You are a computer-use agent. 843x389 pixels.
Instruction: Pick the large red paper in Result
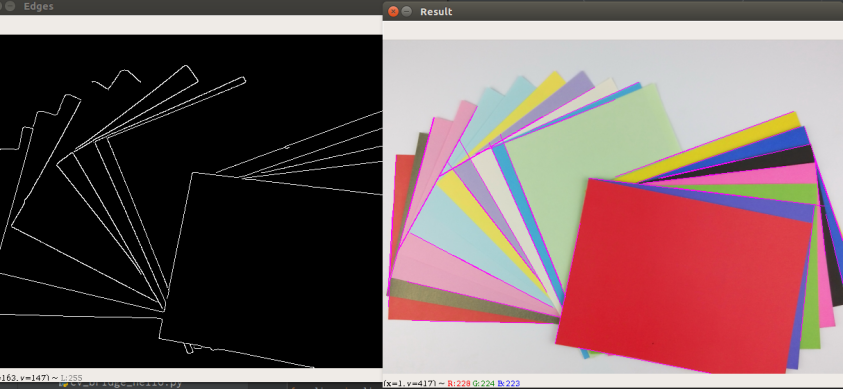coord(683,274)
